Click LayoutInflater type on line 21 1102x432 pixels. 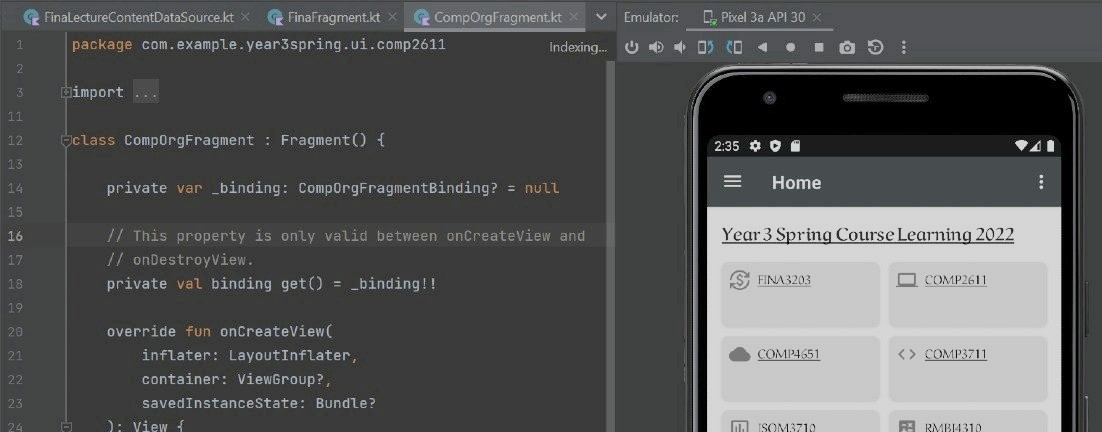coord(290,355)
